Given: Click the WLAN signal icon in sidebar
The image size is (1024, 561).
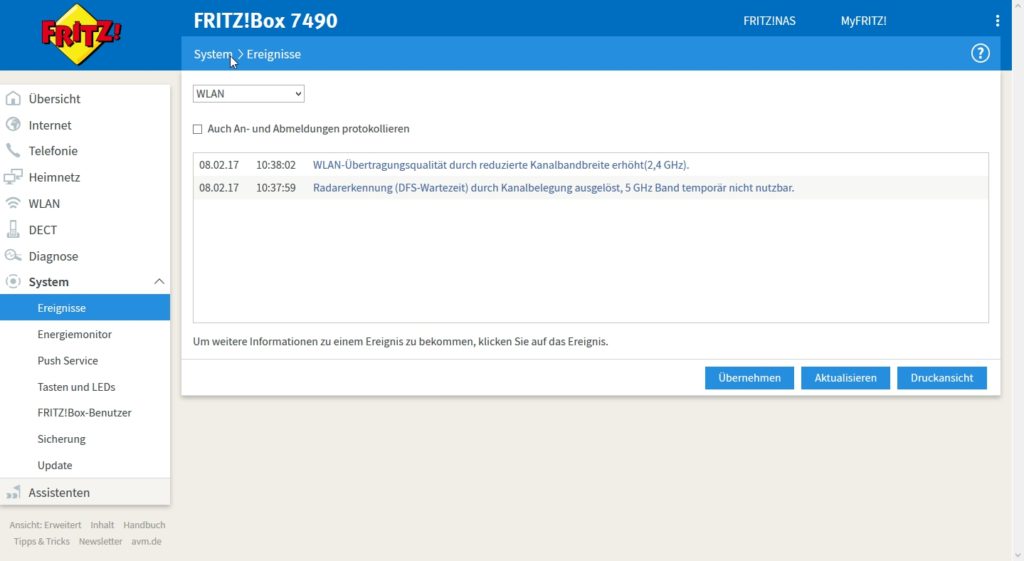Looking at the screenshot, I should [13, 203].
